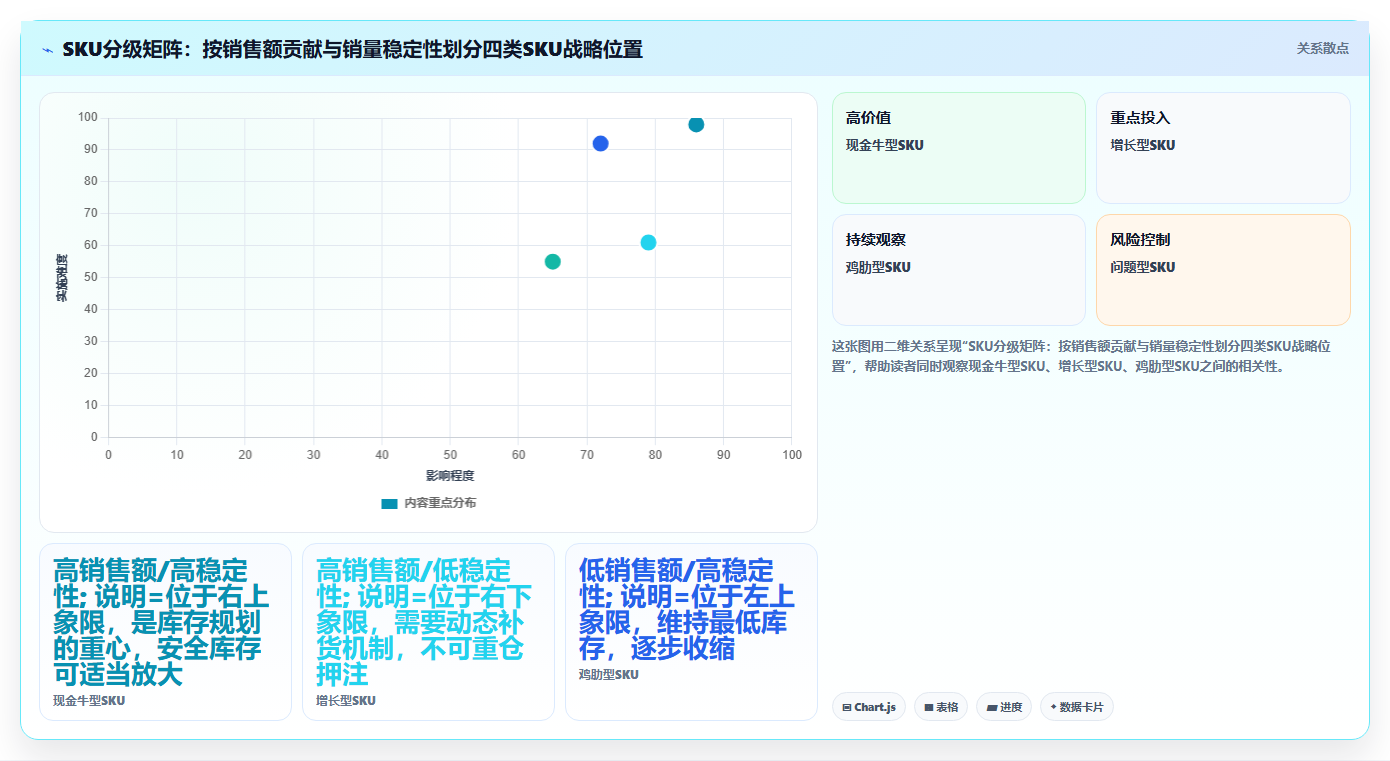Click the 进度 tag chip
Screen dimensions: 1390x761
coord(1004,707)
